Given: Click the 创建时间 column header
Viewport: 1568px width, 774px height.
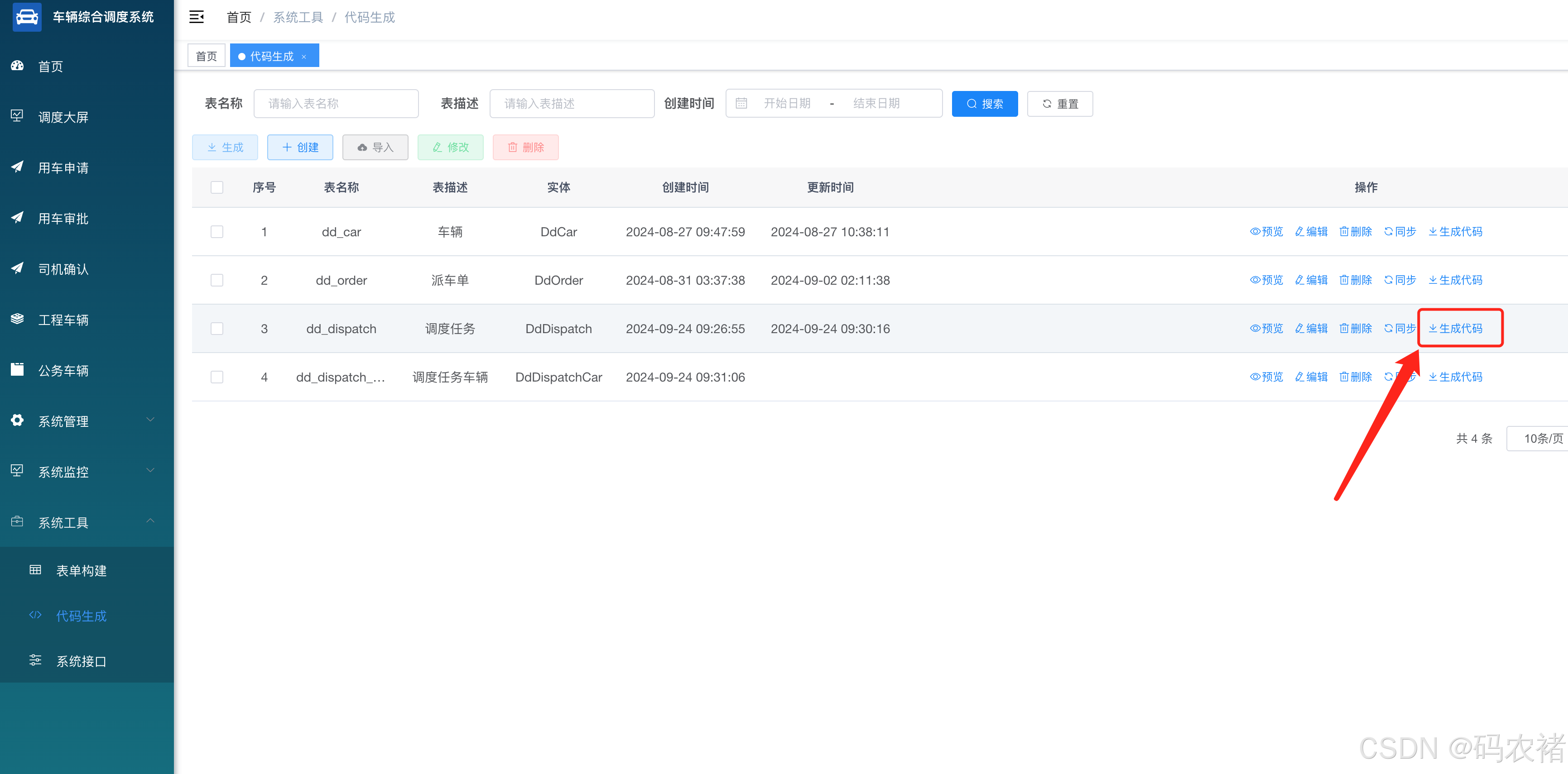Looking at the screenshot, I should point(685,187).
